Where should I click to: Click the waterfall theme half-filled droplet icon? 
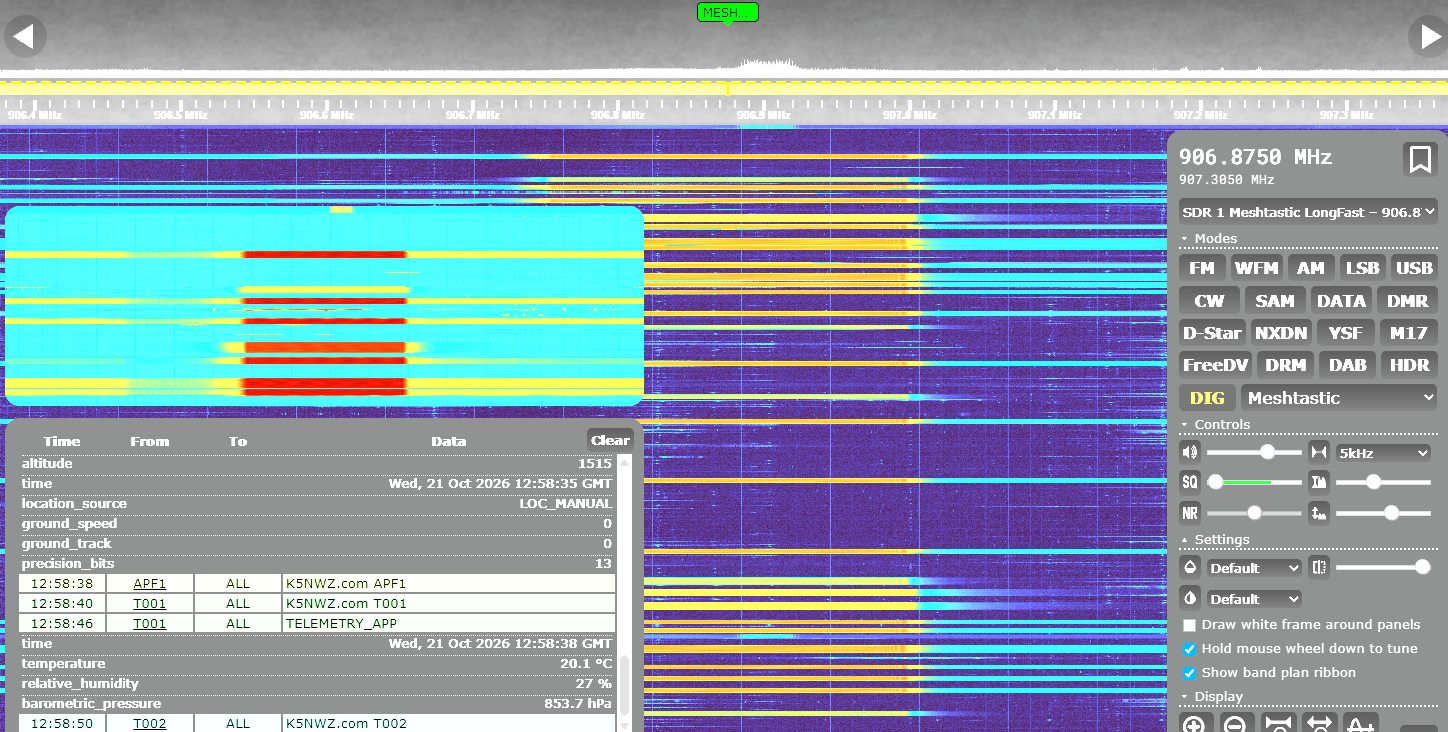click(x=1190, y=598)
